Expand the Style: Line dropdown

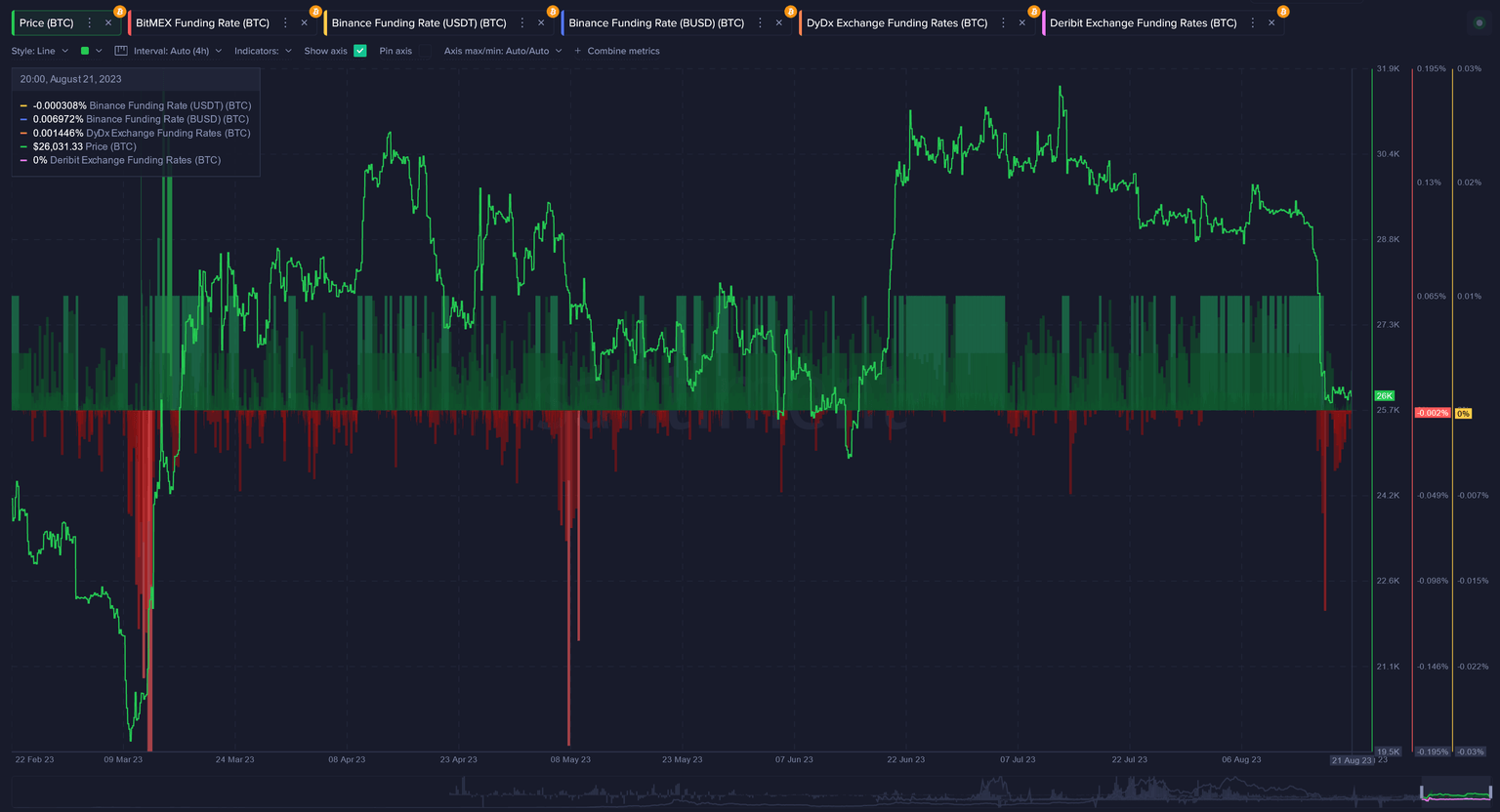(x=40, y=51)
